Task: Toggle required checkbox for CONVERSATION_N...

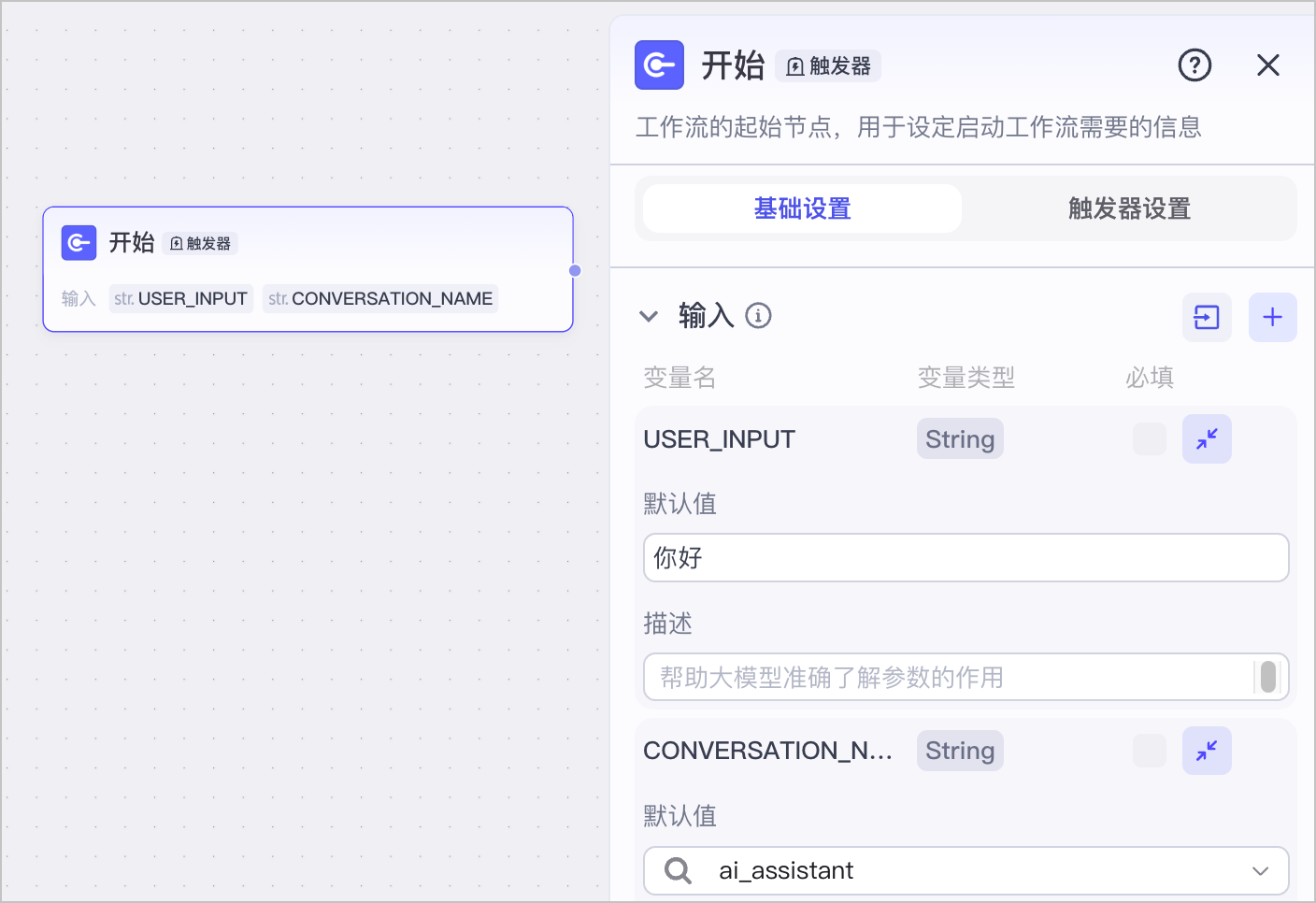Action: [1149, 751]
